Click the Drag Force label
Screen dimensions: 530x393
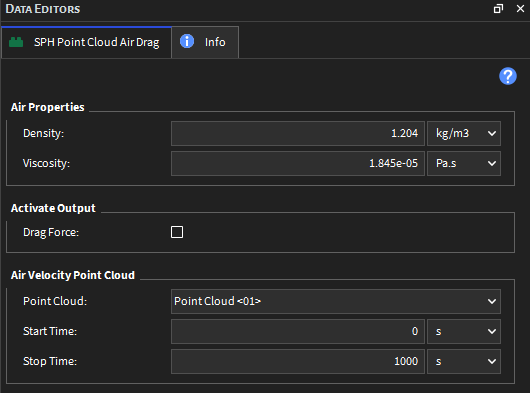coord(51,232)
